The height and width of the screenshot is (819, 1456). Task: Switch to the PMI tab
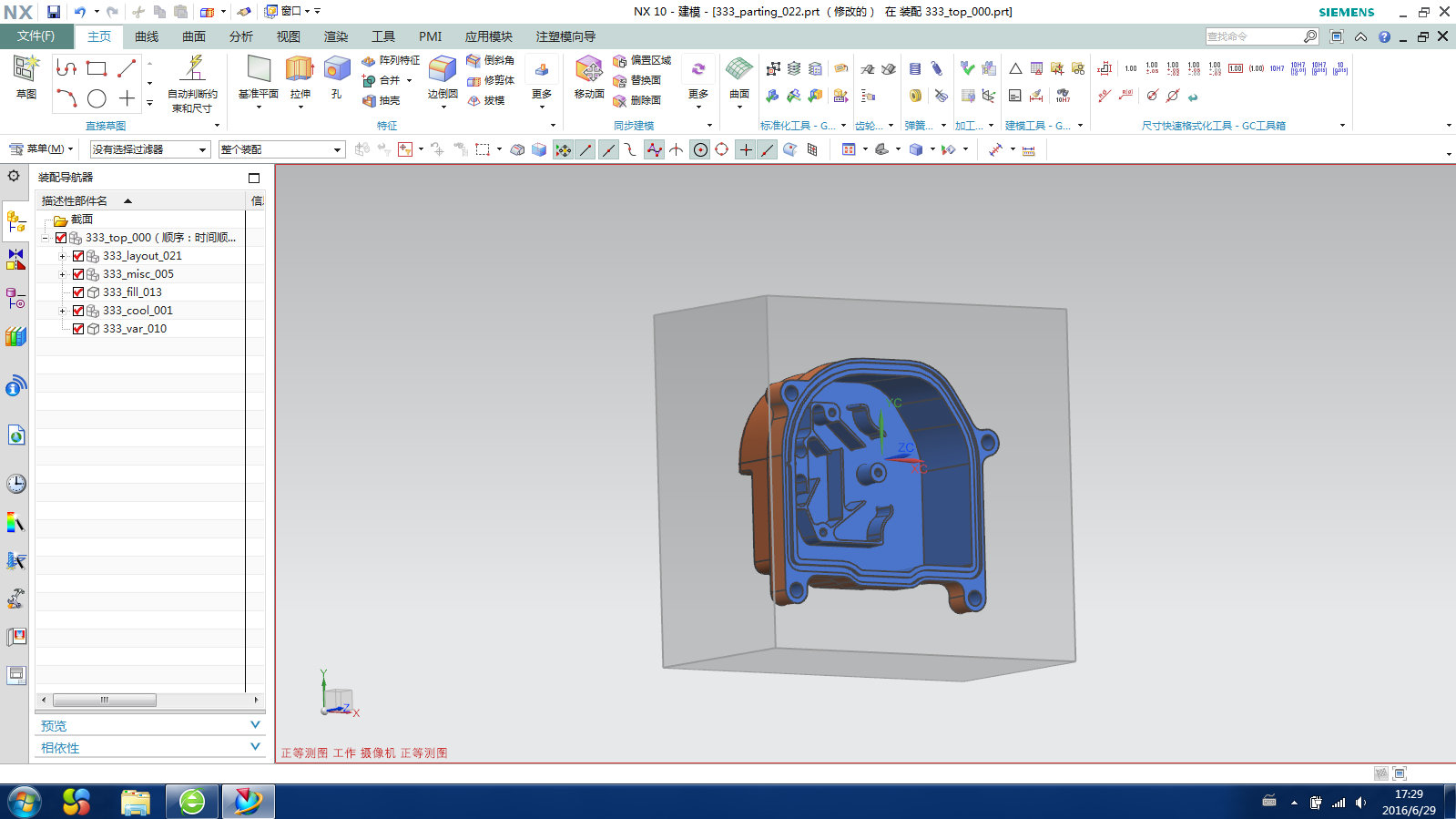(x=430, y=36)
